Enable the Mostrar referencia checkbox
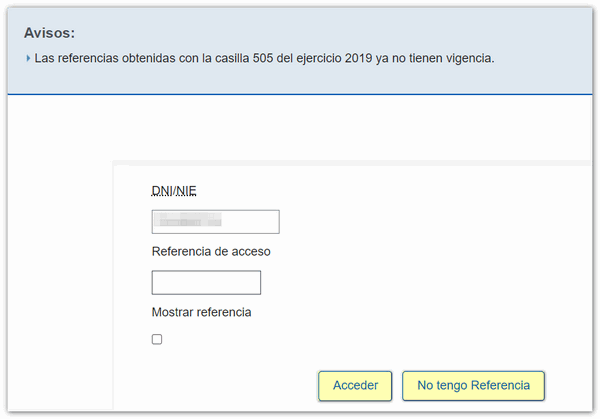The height and width of the screenshot is (419, 600). (157, 339)
